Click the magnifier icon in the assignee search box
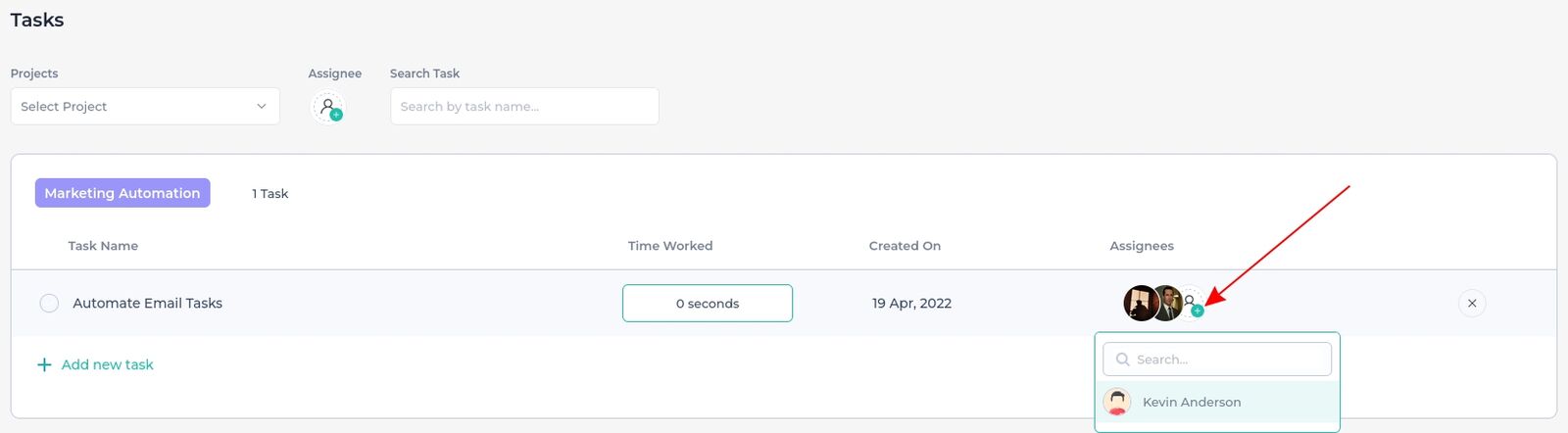This screenshot has height=433, width=1568. 1123,360
